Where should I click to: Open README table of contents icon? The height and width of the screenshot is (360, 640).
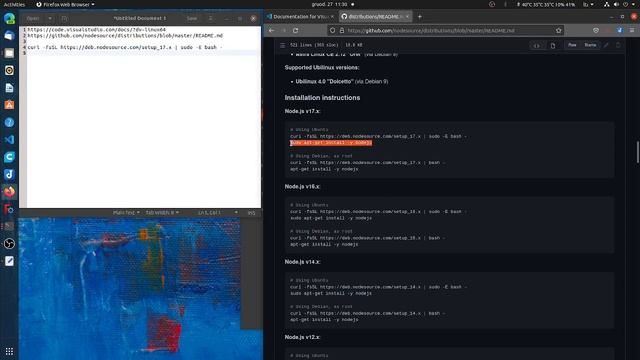pyautogui.click(x=282, y=45)
